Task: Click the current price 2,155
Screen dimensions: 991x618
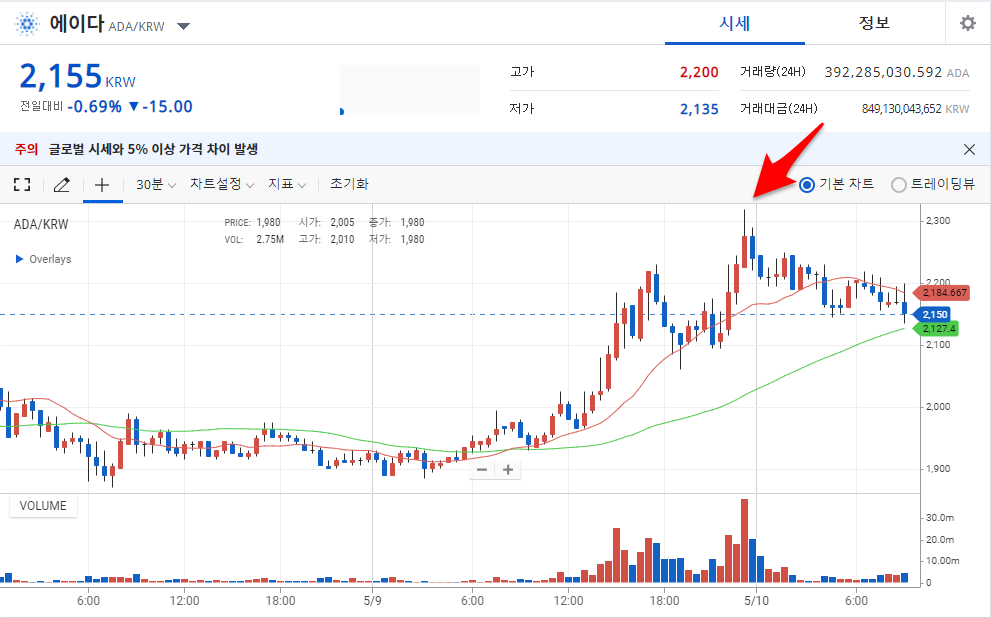Action: point(61,76)
